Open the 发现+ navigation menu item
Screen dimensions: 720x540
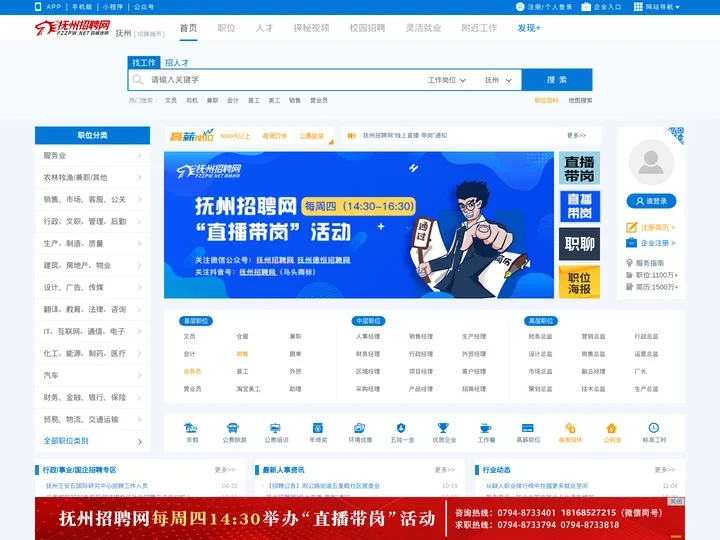[x=529, y=28]
